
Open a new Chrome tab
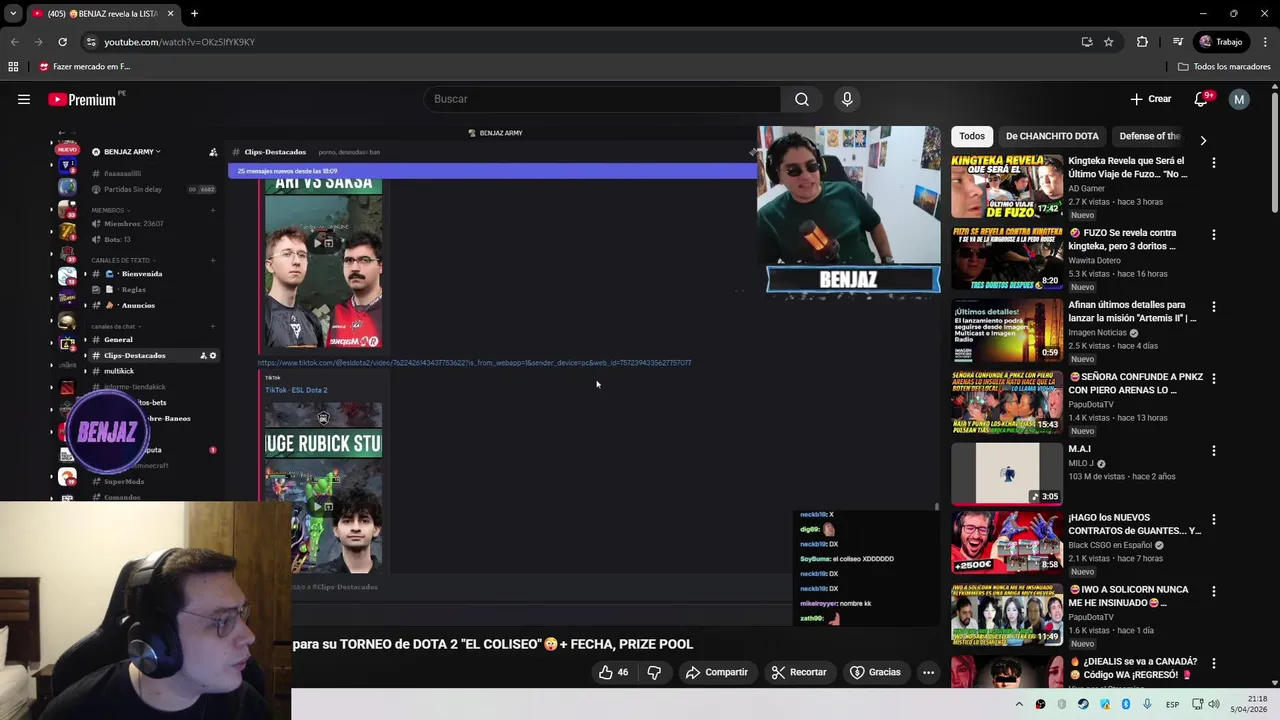(x=194, y=14)
